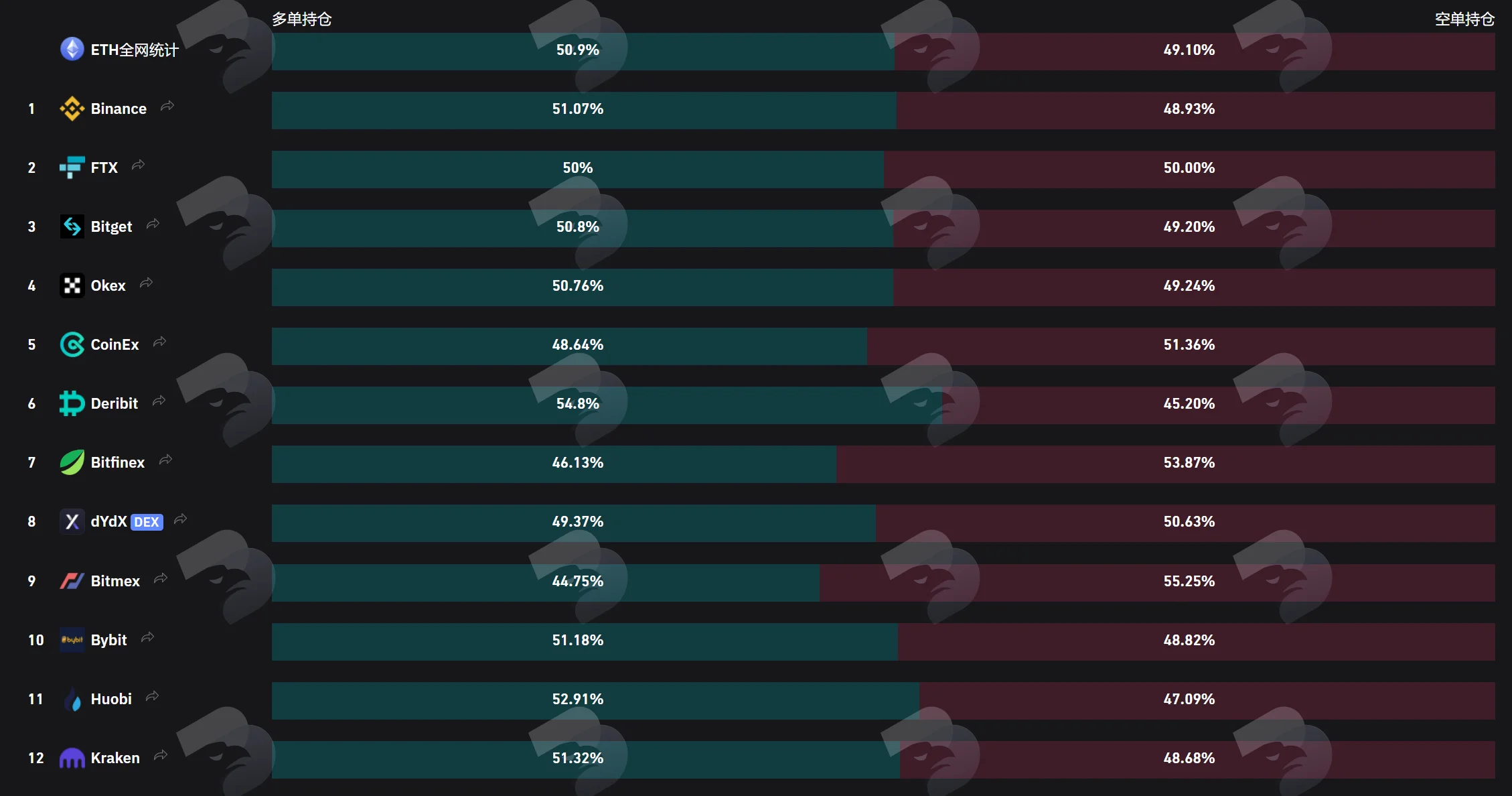This screenshot has width=1512, height=796.
Task: Click the share arrow beside Bitmex
Action: (161, 579)
